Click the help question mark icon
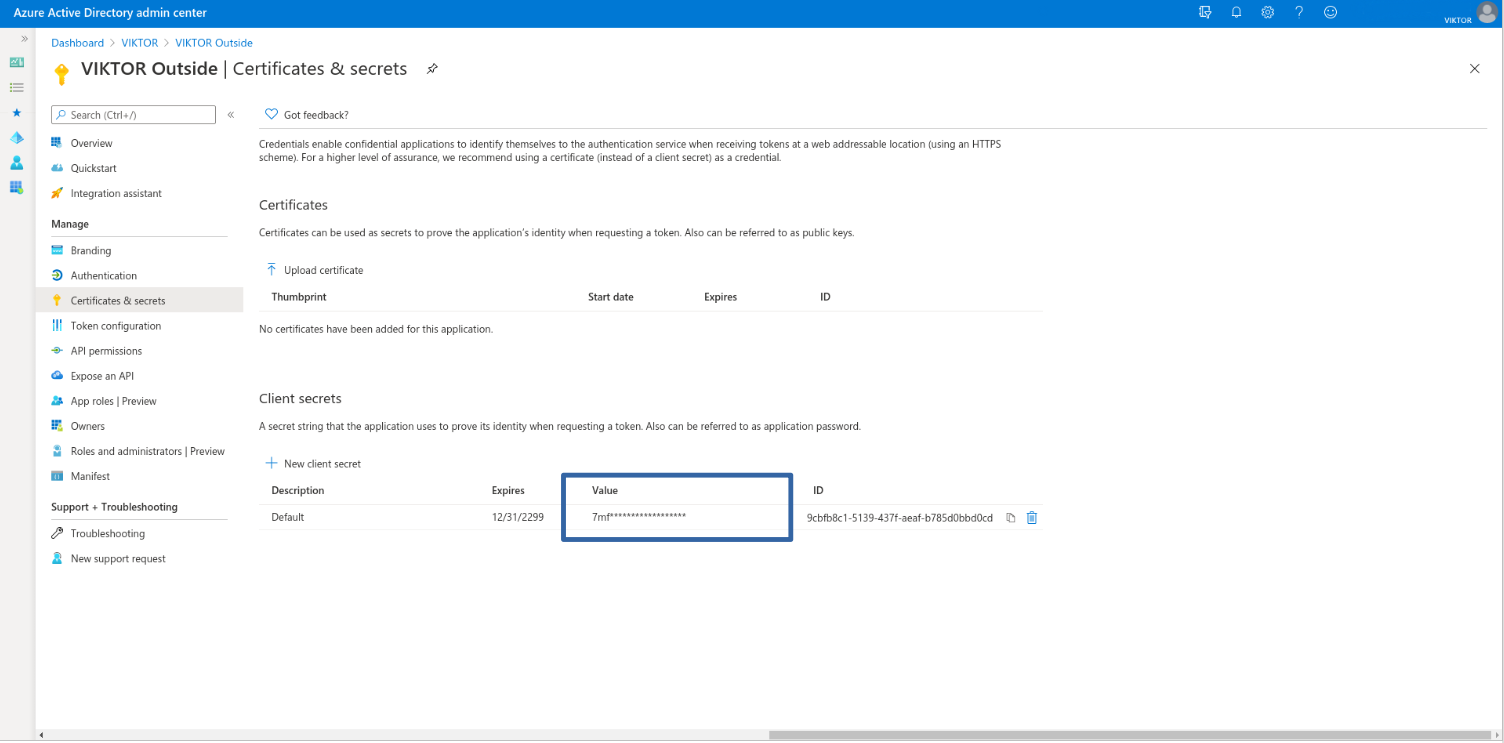 (x=1299, y=12)
